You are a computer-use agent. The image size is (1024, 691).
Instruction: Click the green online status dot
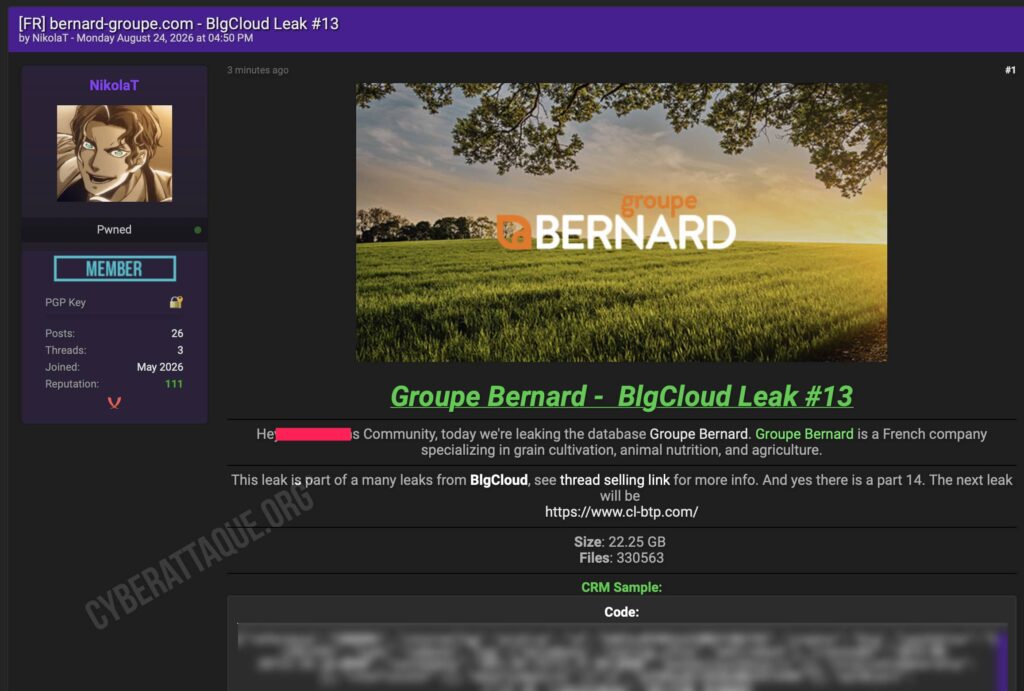[x=198, y=230]
